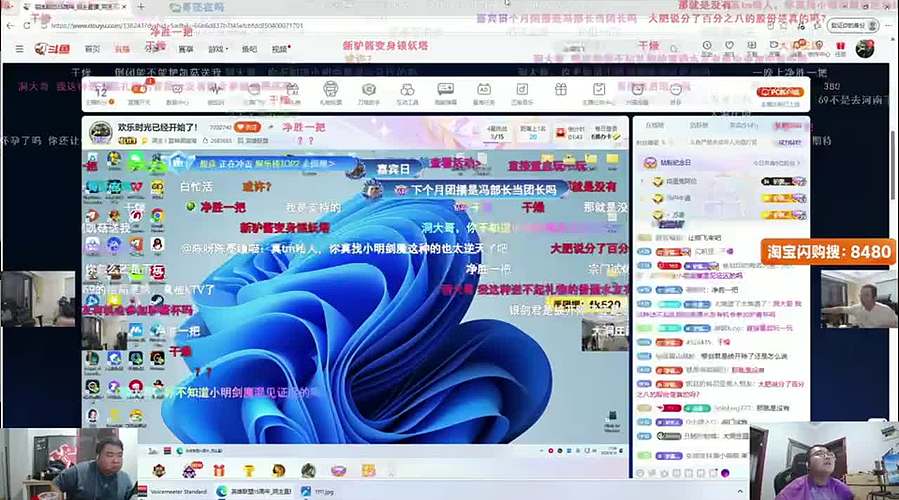
Task: Expand the 游戏 dropdown in navigation
Action: click(x=218, y=49)
